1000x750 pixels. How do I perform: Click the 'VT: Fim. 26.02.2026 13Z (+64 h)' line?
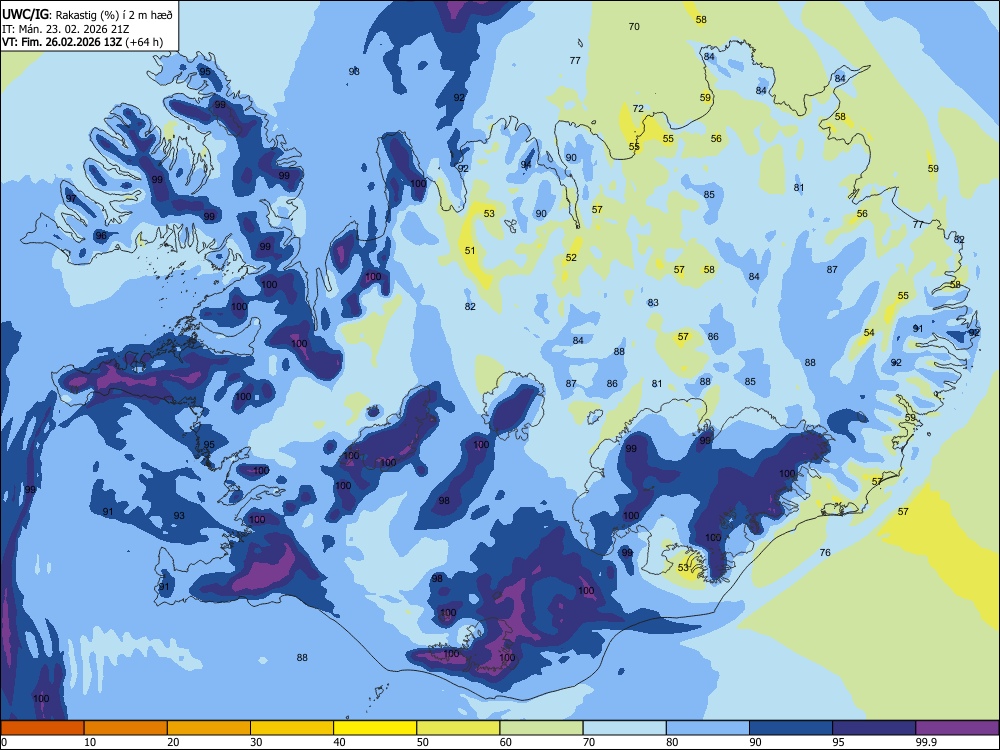(x=82, y=42)
